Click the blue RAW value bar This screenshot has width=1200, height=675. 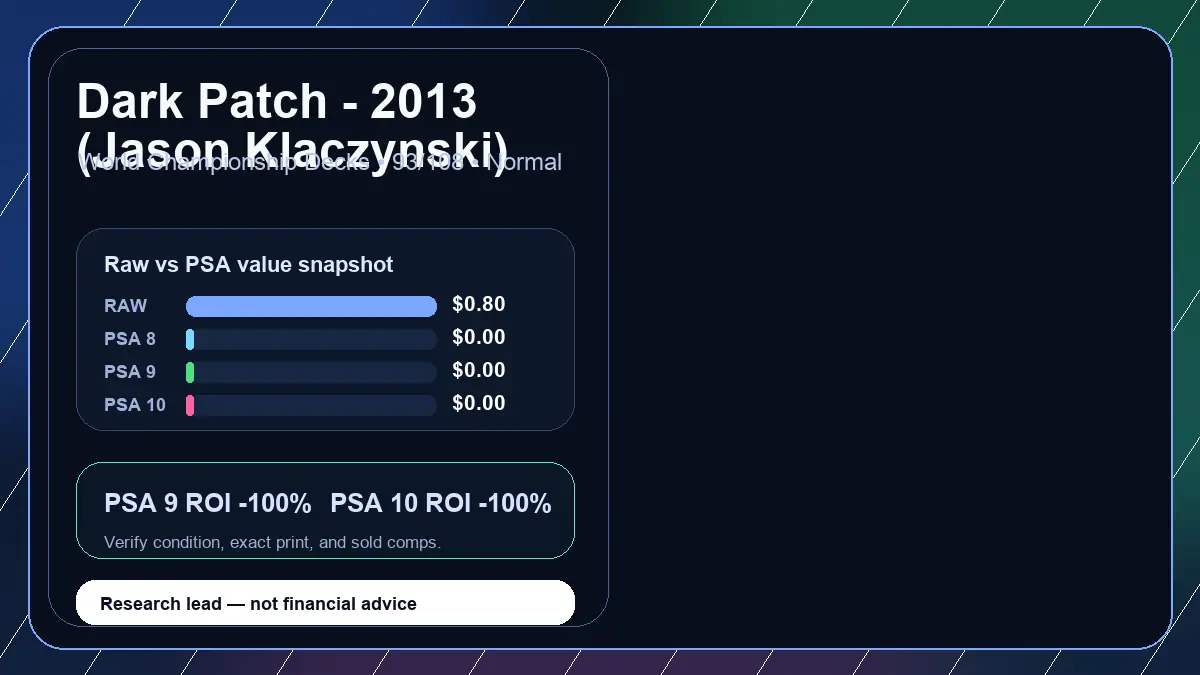click(x=311, y=306)
